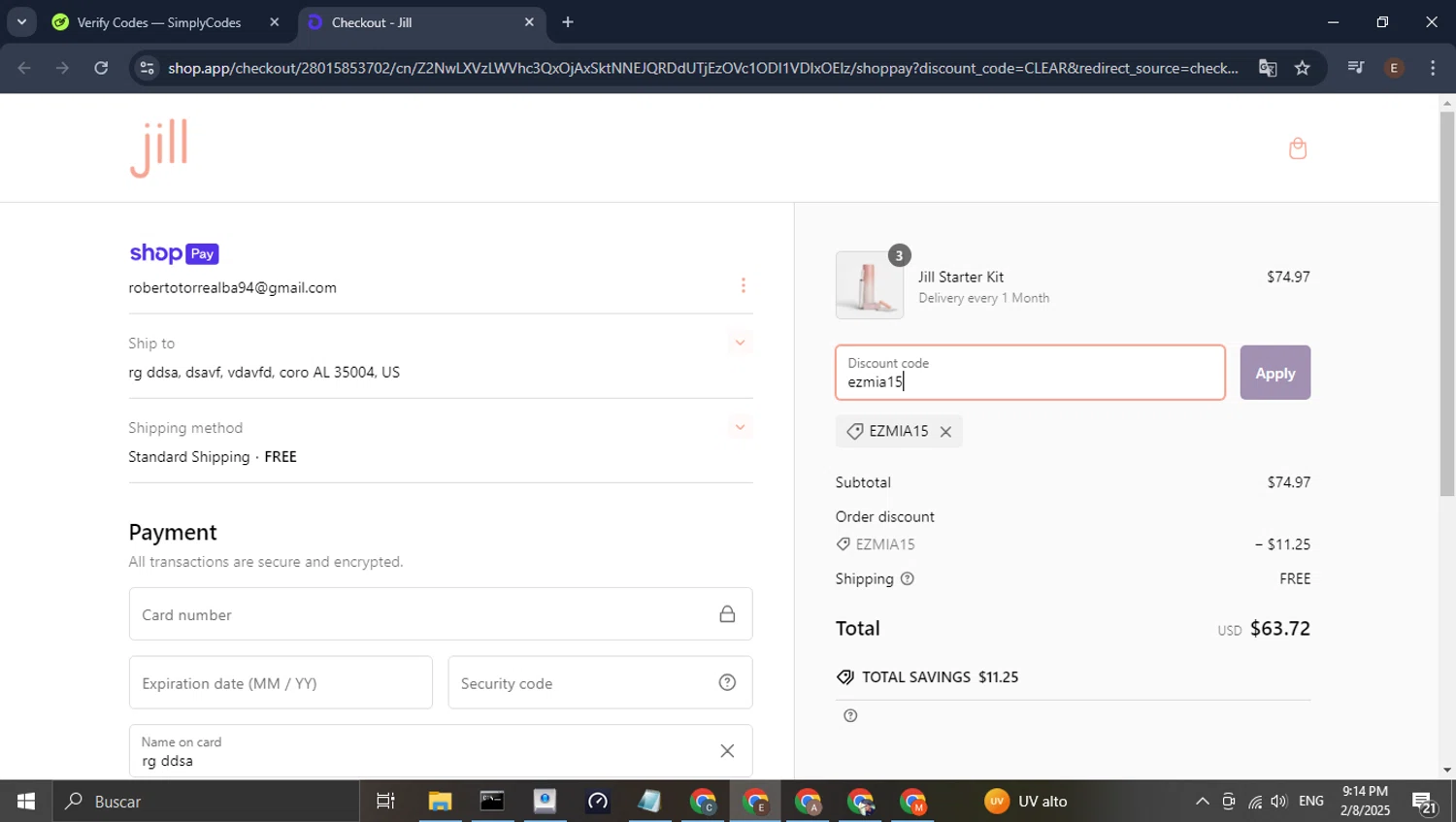Click the Standard Shipping FREE text

click(x=213, y=457)
